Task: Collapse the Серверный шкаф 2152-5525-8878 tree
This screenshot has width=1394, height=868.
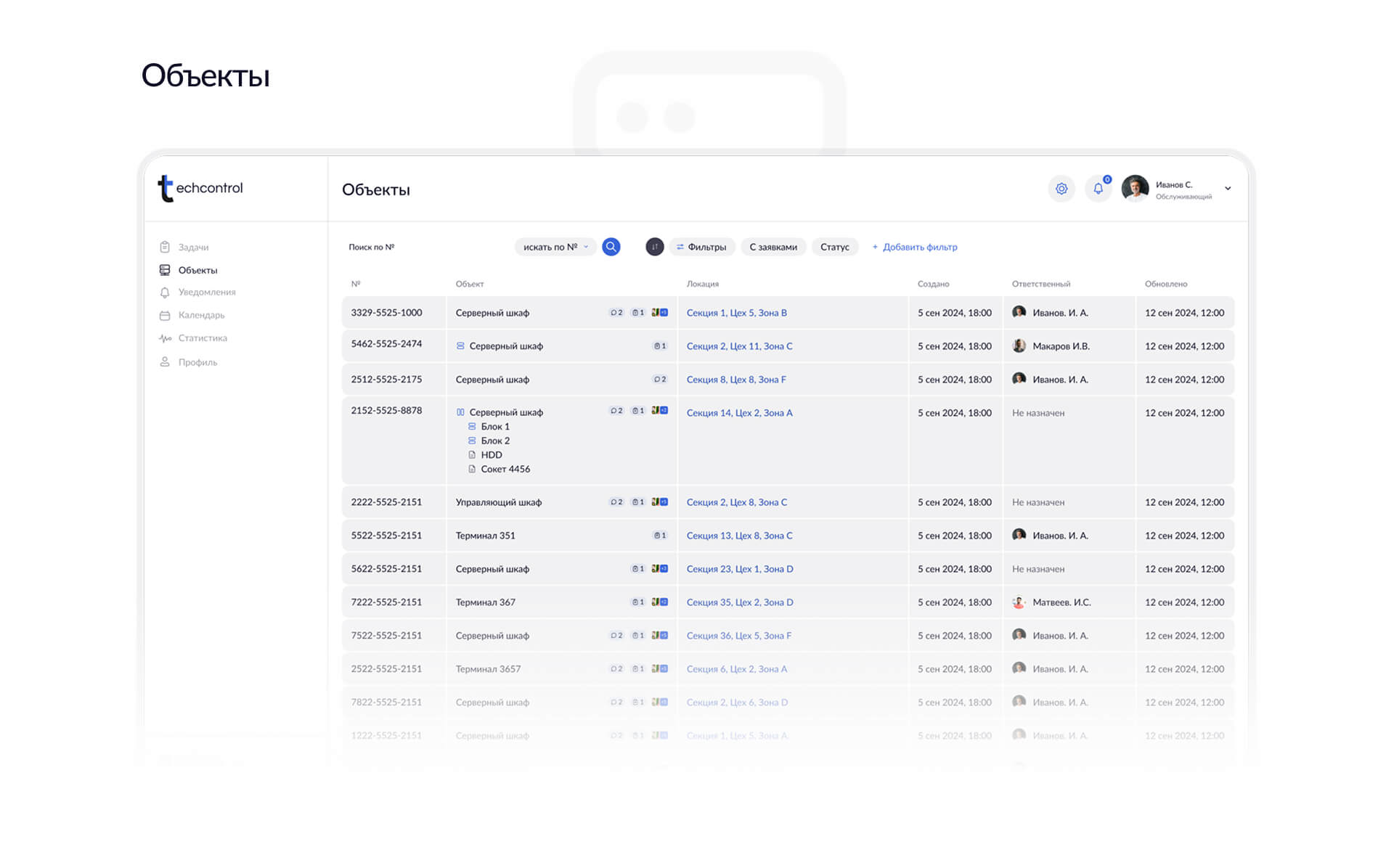Action: coord(460,412)
